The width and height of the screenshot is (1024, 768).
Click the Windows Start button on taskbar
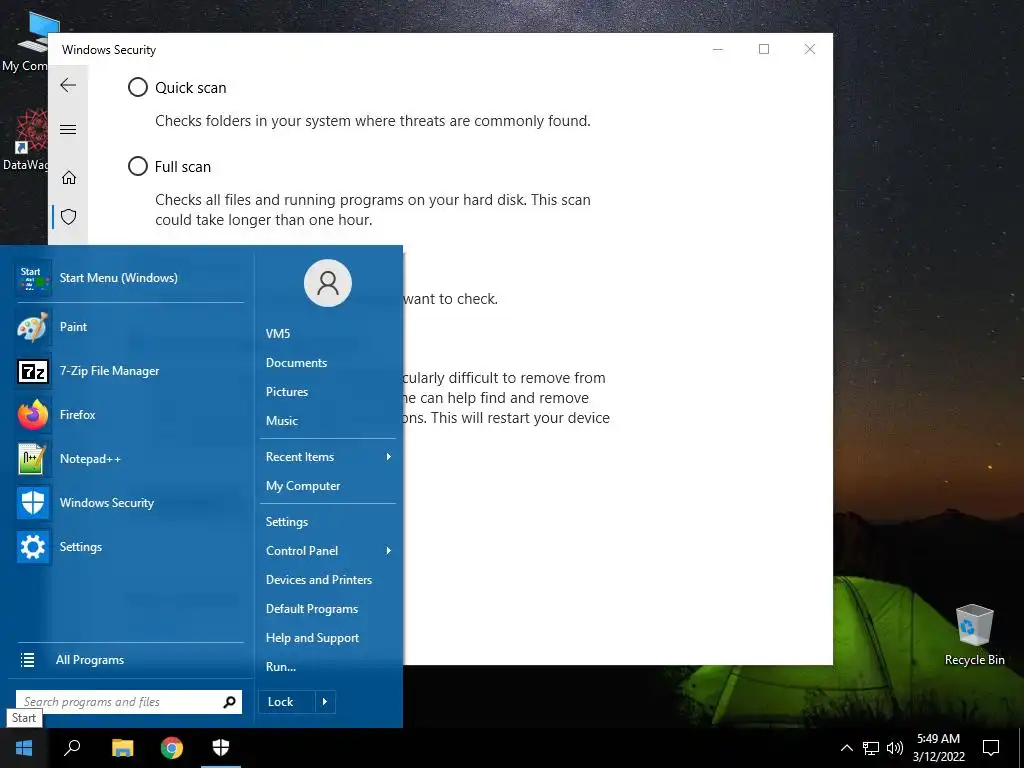click(x=24, y=748)
